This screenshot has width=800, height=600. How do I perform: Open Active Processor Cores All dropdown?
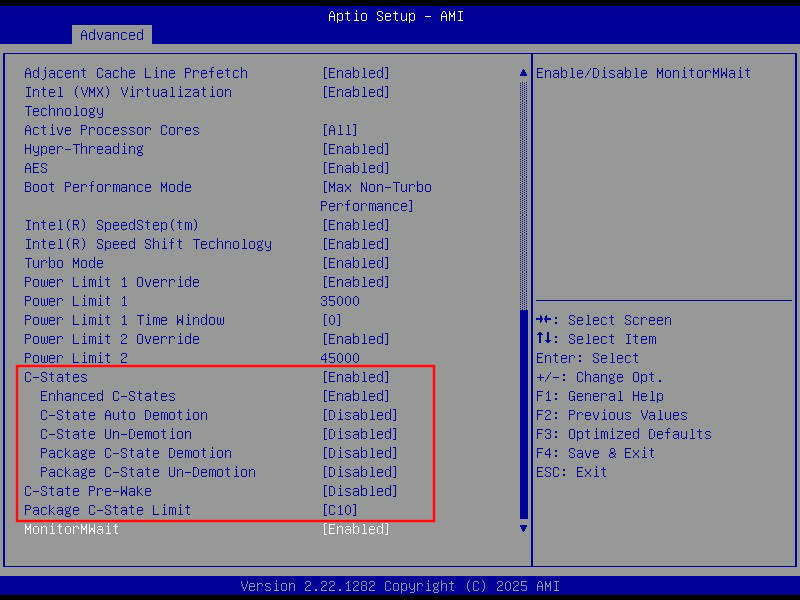(340, 130)
